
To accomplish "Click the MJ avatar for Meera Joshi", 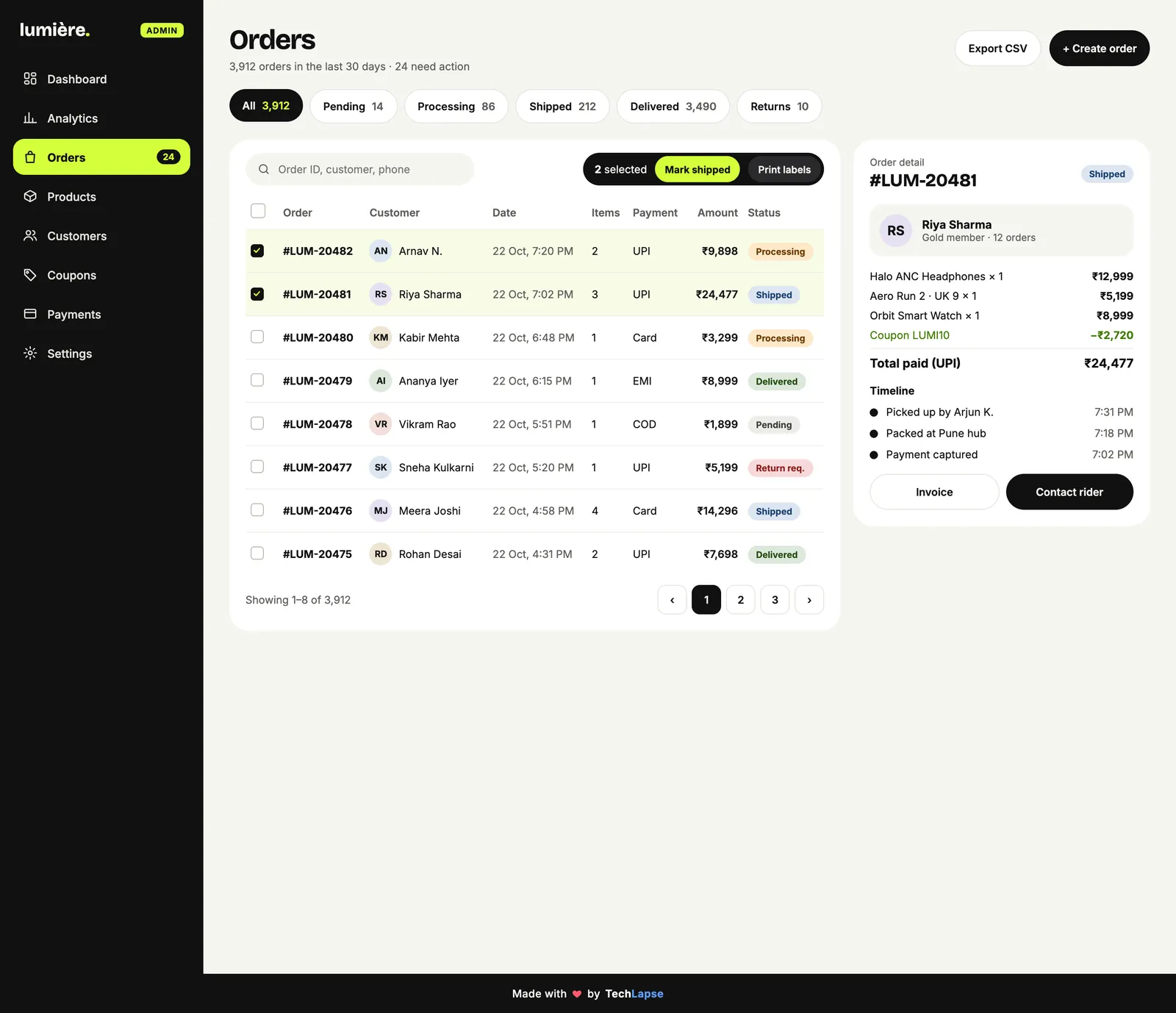I will click(381, 511).
